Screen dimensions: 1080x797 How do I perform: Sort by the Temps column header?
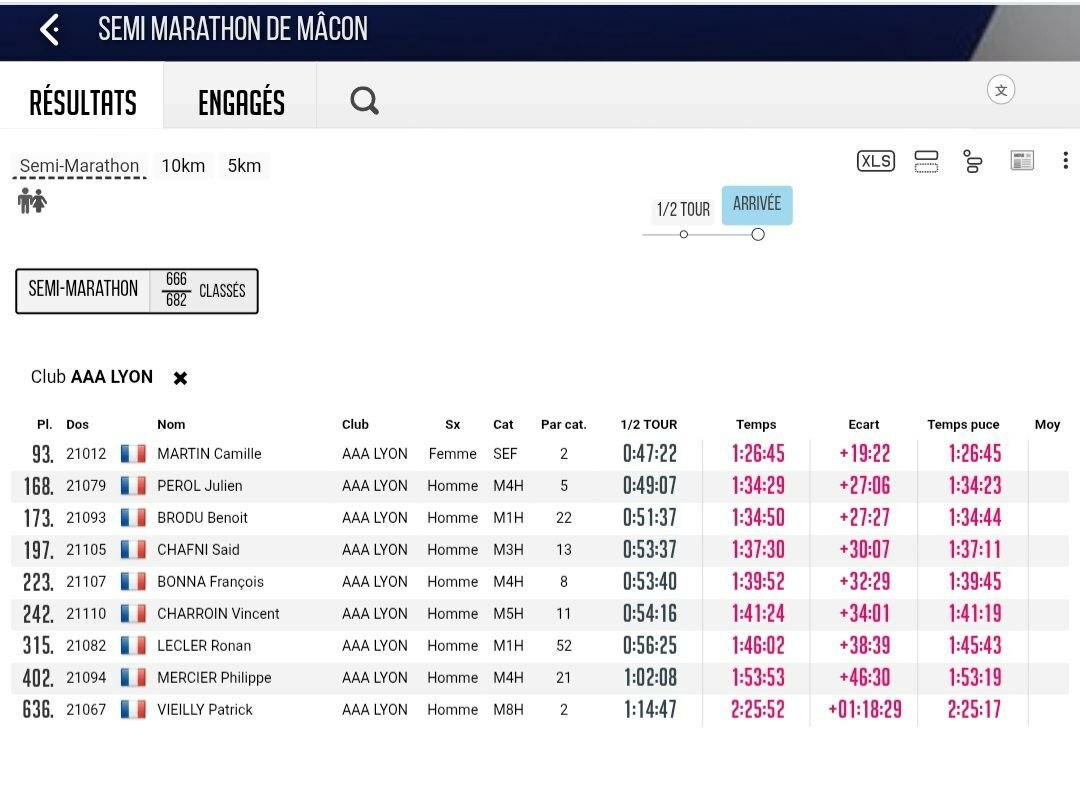tap(756, 424)
